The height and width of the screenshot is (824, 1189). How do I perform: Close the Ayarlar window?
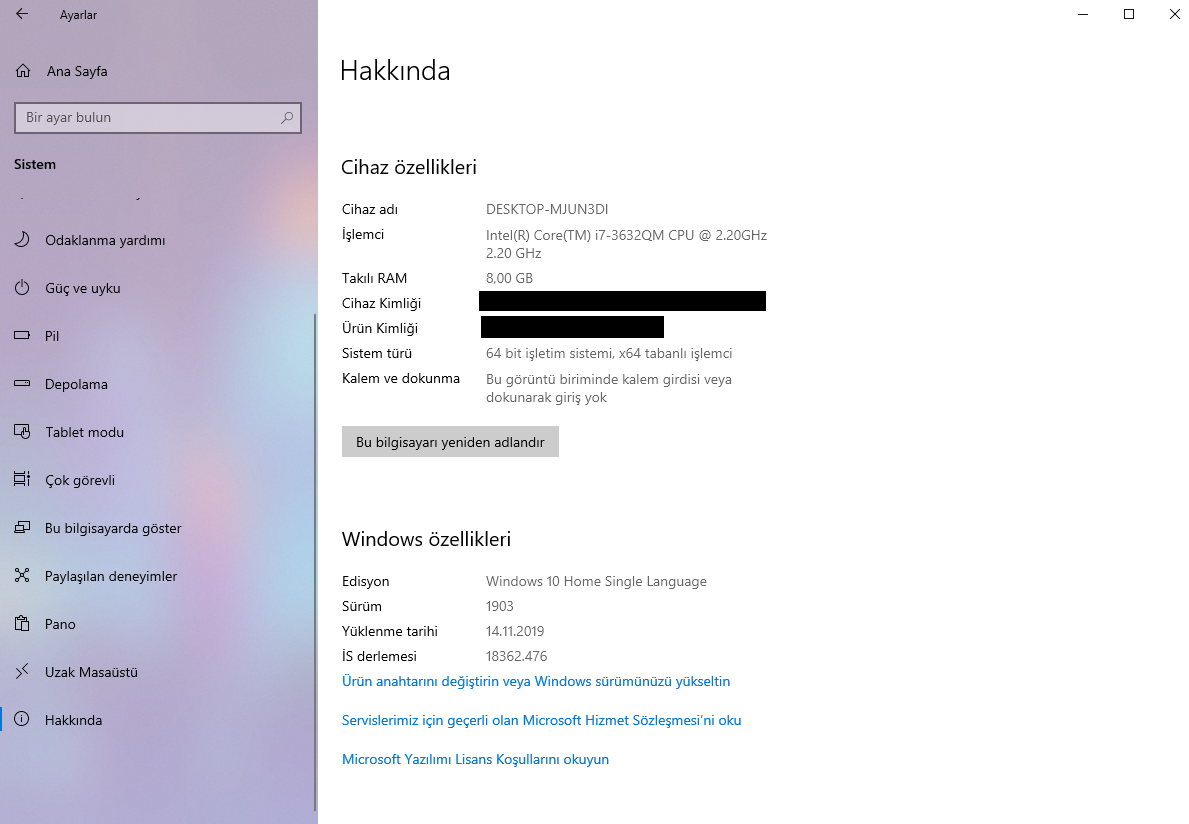[x=1174, y=14]
